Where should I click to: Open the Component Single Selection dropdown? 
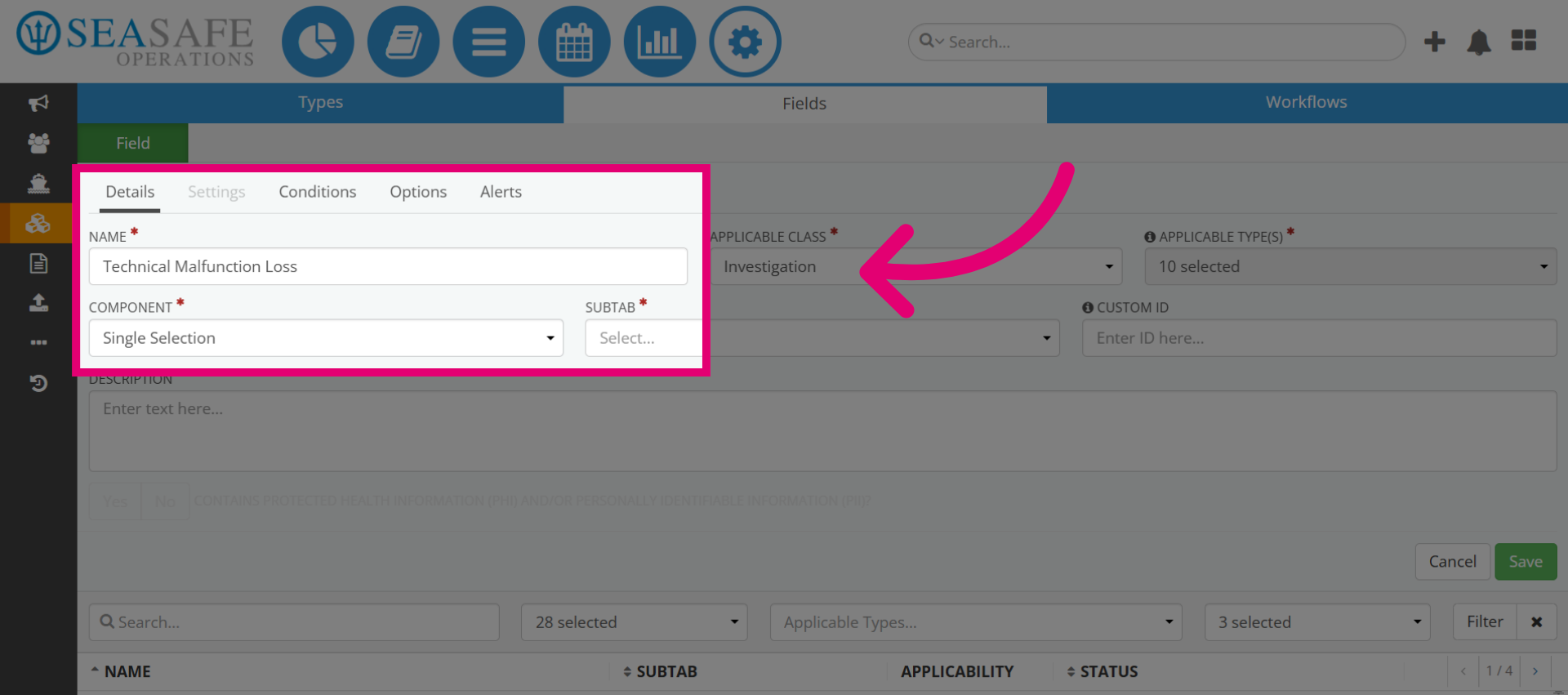pos(326,338)
